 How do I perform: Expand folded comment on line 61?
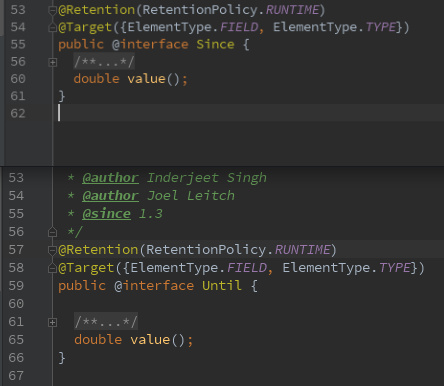click(52, 322)
